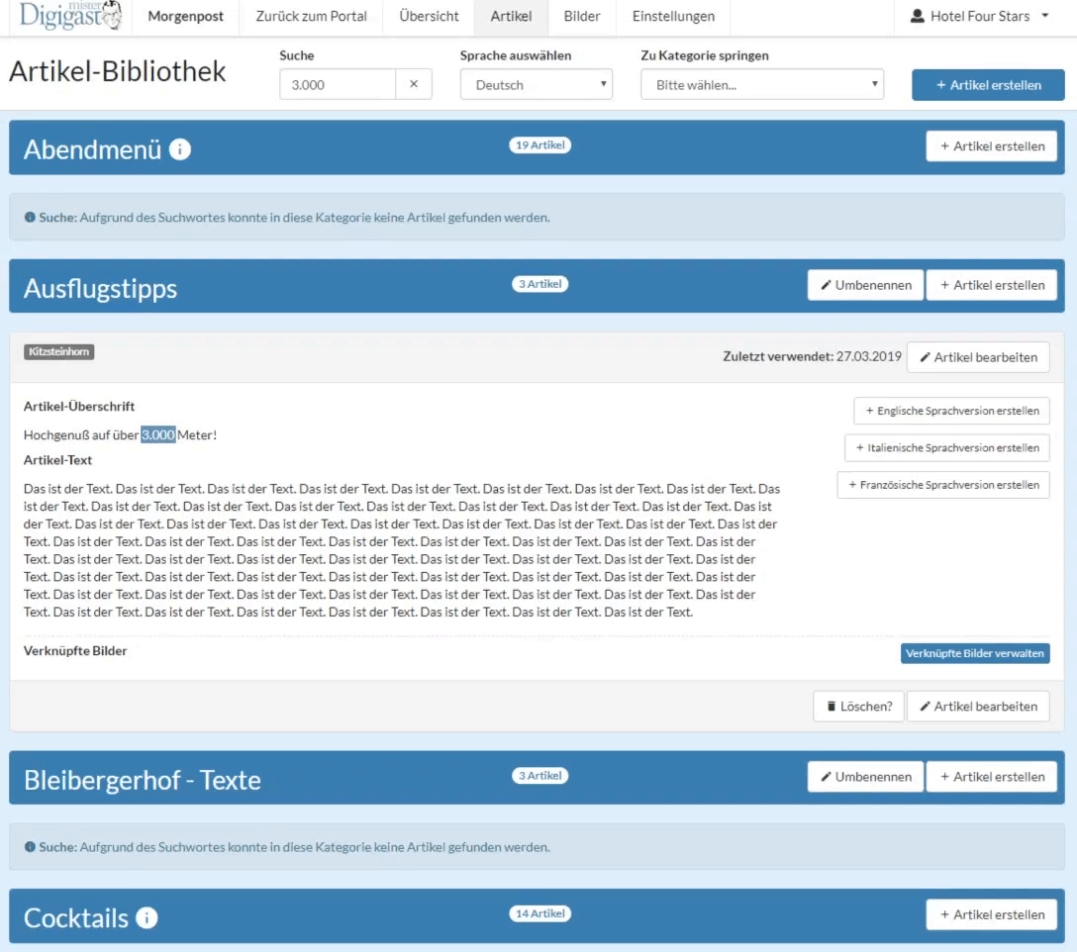The height and width of the screenshot is (952, 1077).
Task: Click the info icon next to Abendmenü
Action: 180,150
